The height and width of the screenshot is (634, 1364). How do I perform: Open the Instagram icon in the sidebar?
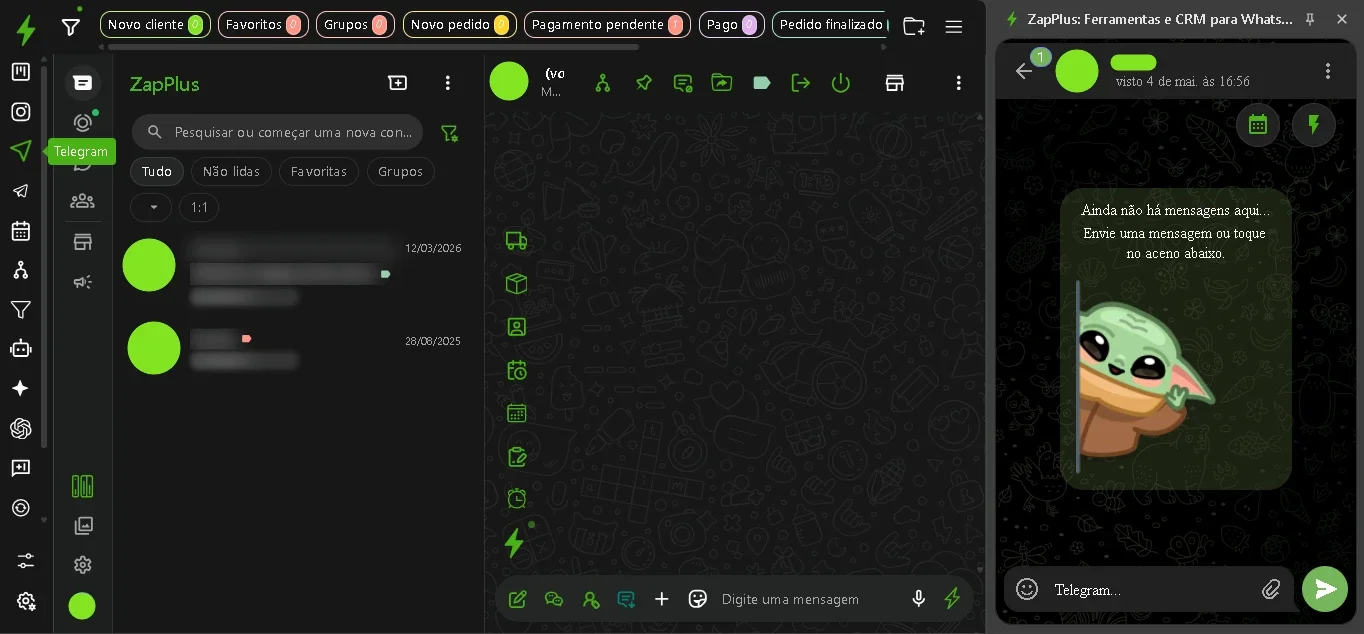click(x=20, y=112)
